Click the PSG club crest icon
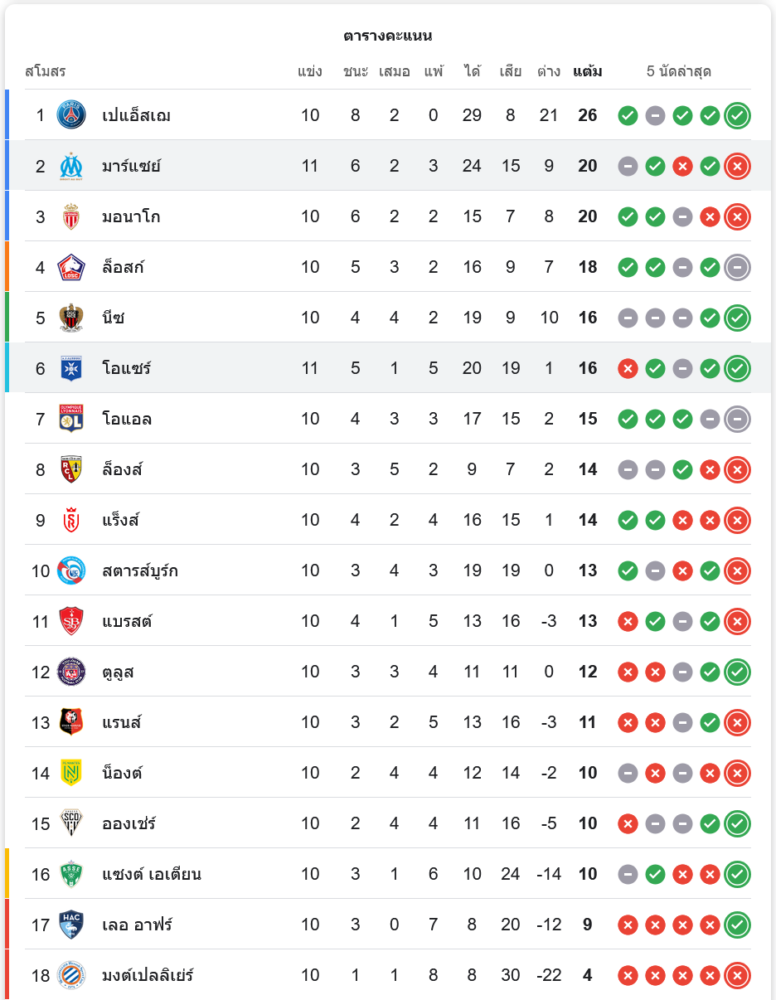 coord(71,115)
